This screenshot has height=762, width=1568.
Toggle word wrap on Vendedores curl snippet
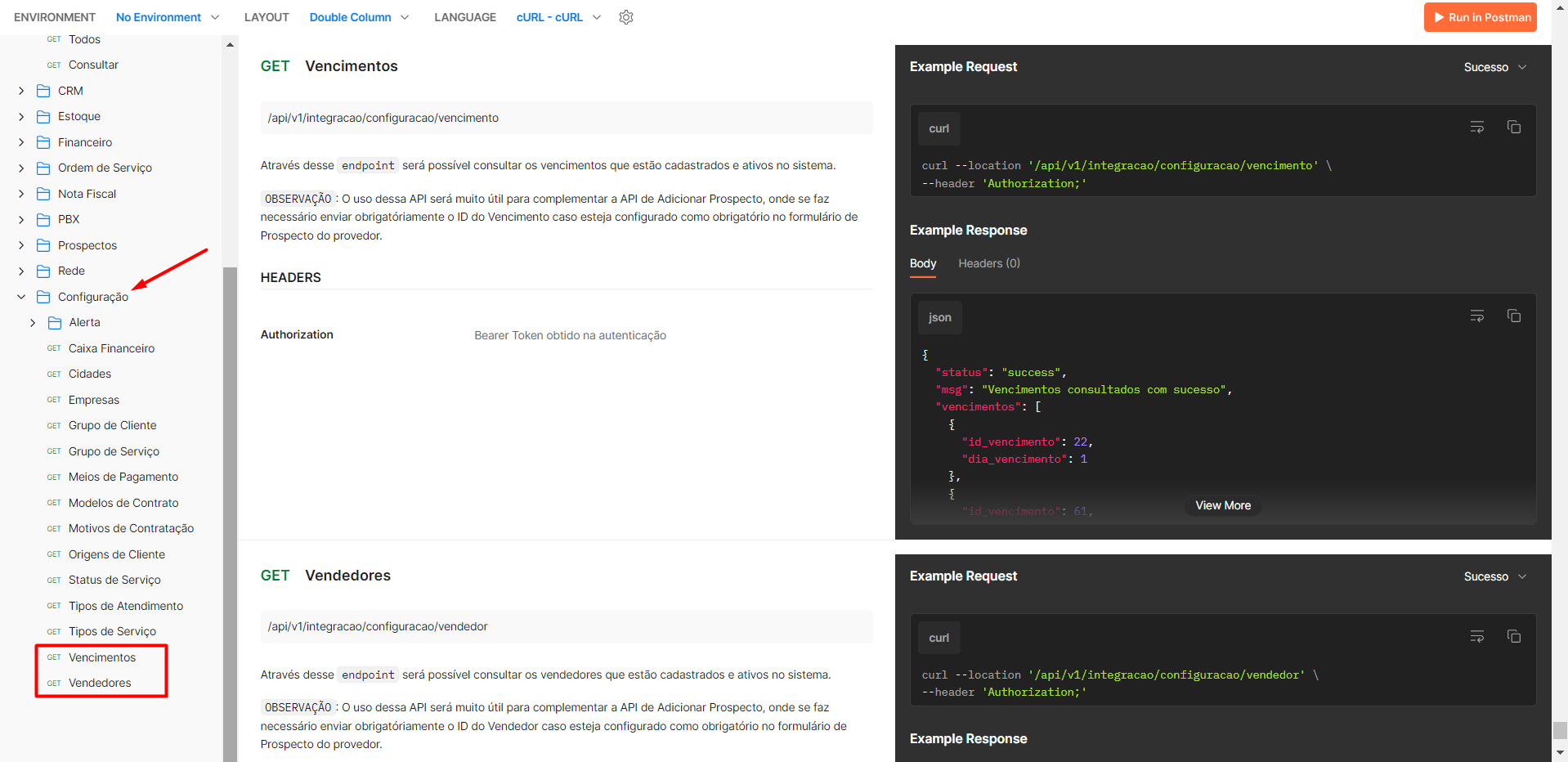tap(1477, 636)
